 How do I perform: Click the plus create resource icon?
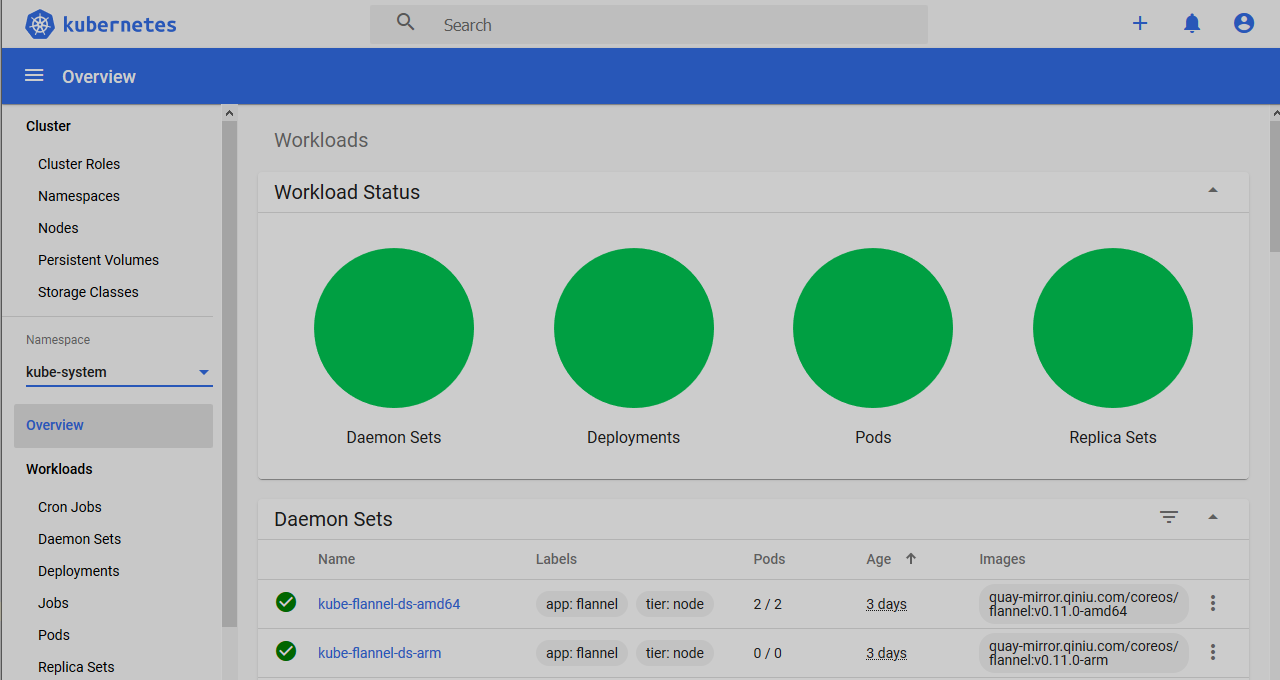pyautogui.click(x=1140, y=23)
